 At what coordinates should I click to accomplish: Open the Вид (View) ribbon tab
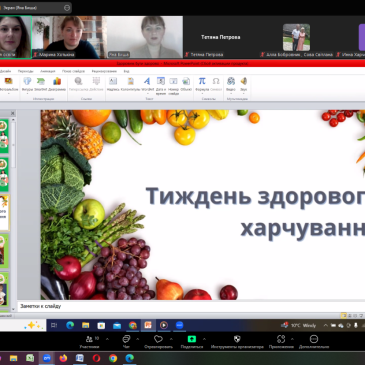[126, 71]
